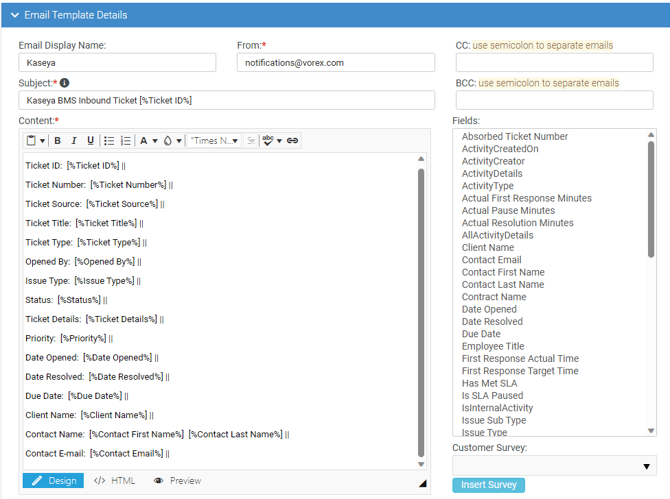Click the insert hyperlink icon
This screenshot has width=670, height=499.
pos(293,141)
